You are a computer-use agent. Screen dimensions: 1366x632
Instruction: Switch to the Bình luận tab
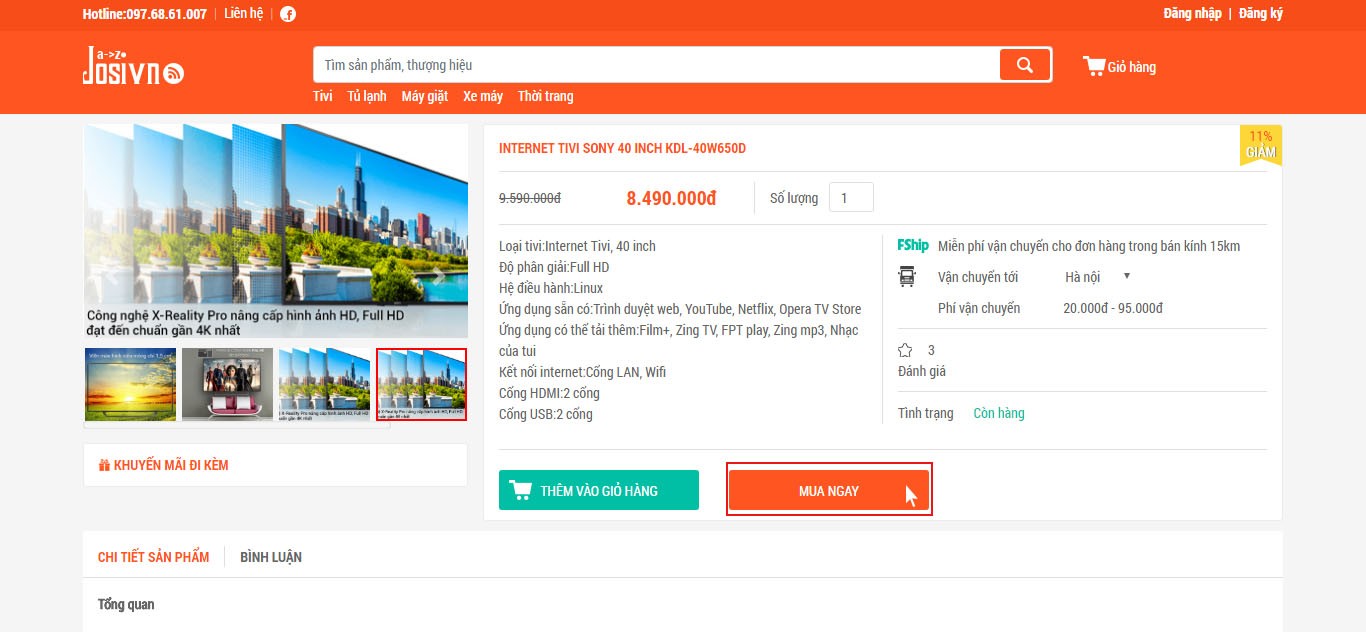pos(271,557)
